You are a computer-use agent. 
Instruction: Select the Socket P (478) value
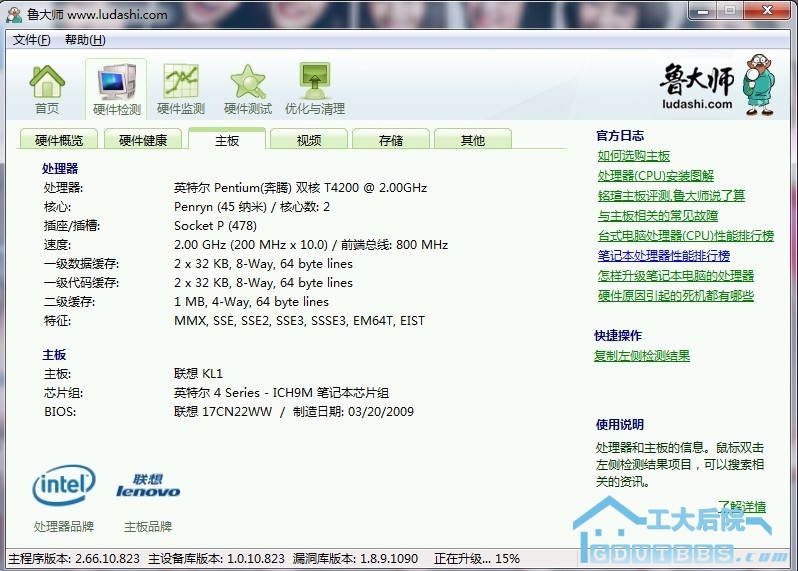pos(215,225)
